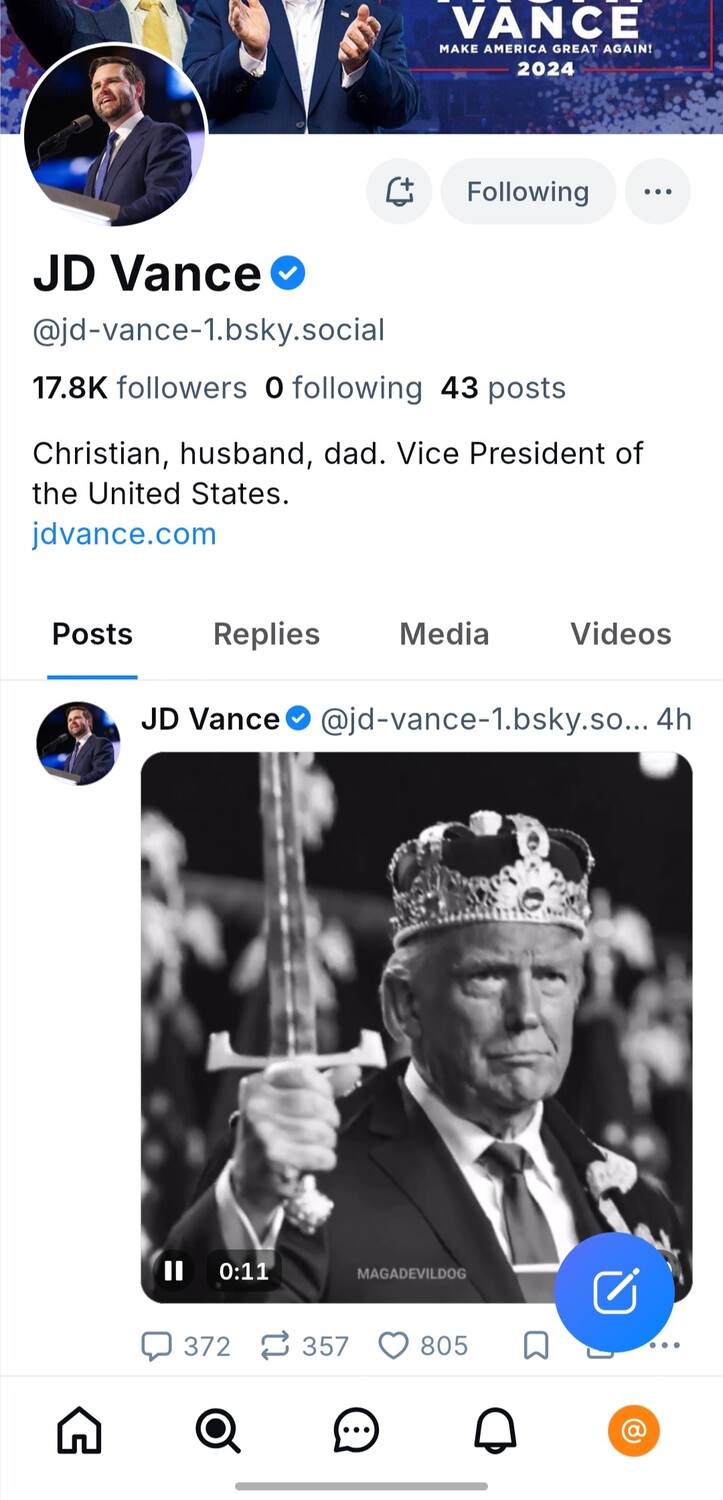This screenshot has height=1500, width=723.
Task: Tap the compose new post button
Action: pos(614,1292)
